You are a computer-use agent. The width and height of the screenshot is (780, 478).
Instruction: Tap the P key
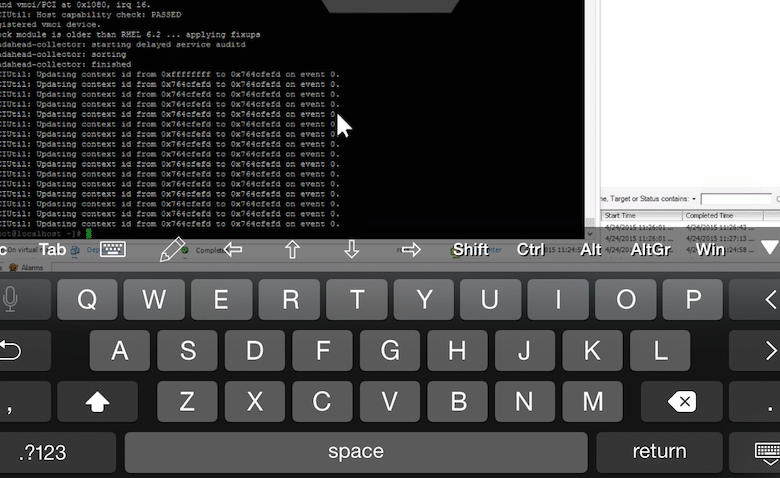[692, 299]
